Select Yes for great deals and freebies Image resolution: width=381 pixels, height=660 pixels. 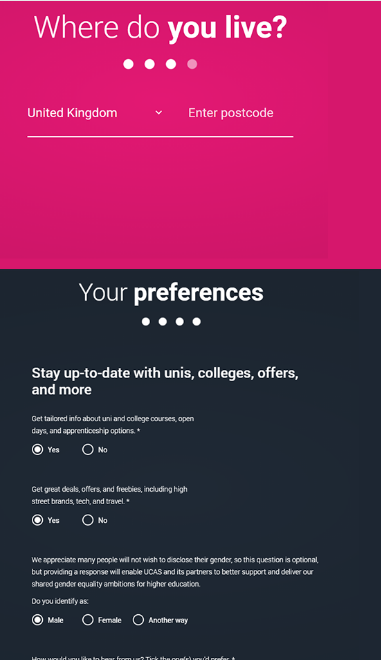click(37, 520)
